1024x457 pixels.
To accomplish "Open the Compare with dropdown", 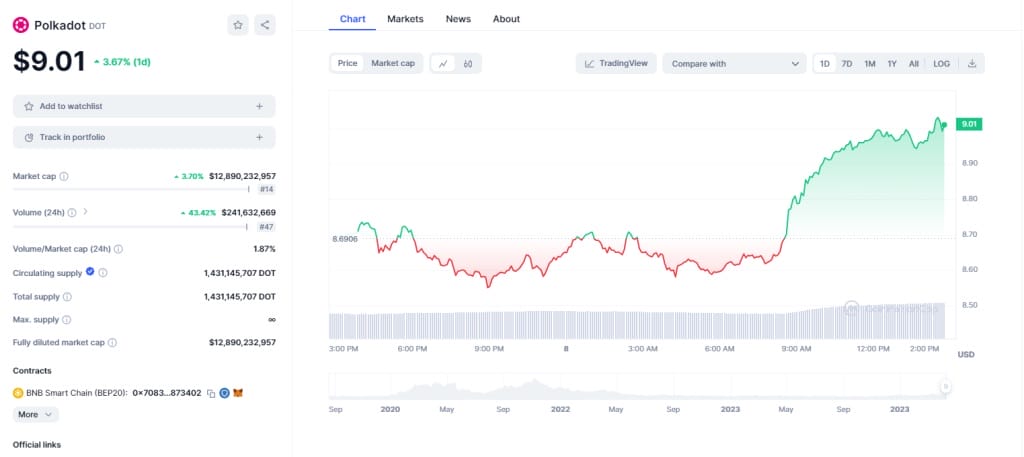I will pos(734,64).
